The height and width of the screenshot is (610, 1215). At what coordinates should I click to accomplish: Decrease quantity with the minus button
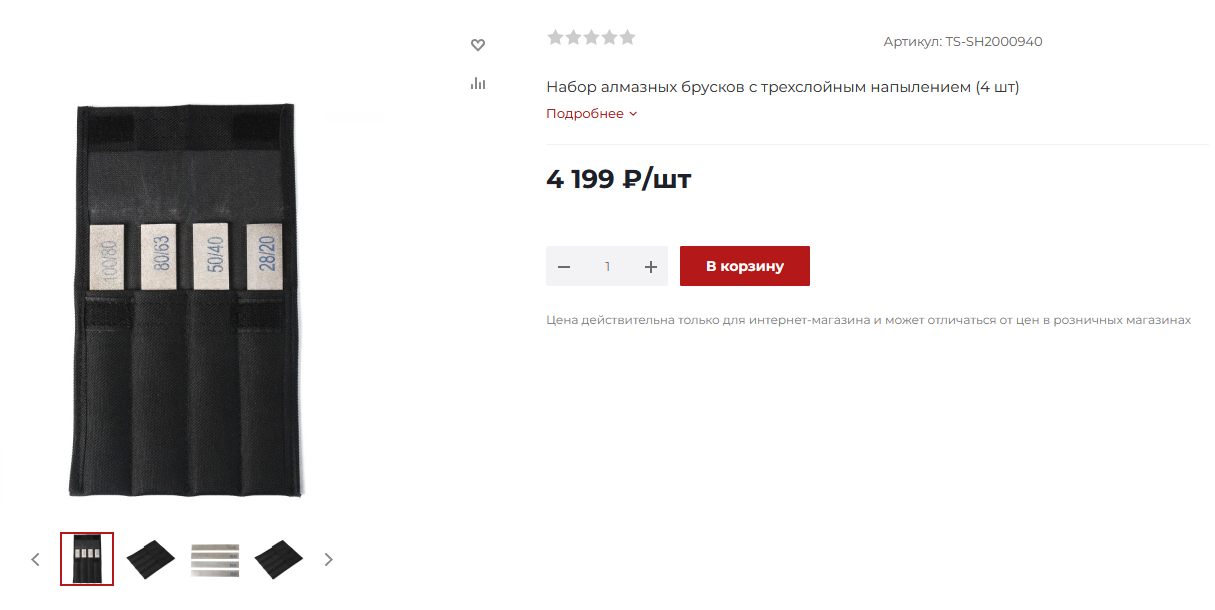(564, 267)
